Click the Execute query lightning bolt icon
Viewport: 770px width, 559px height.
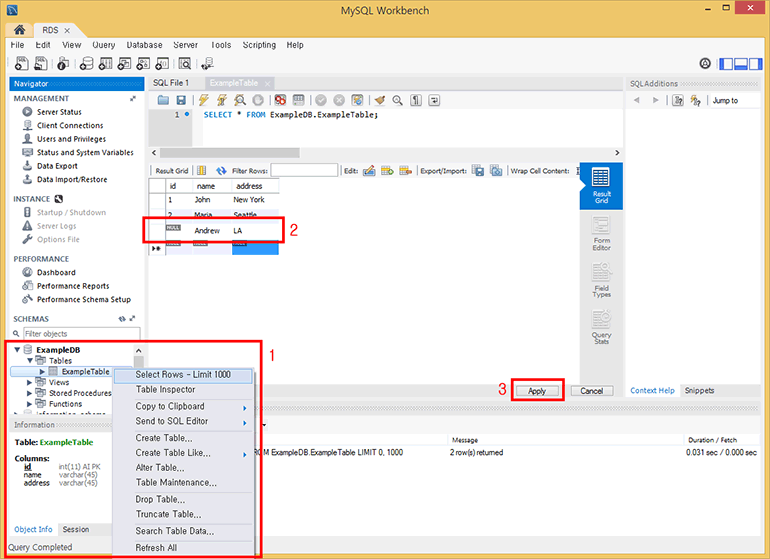203,100
